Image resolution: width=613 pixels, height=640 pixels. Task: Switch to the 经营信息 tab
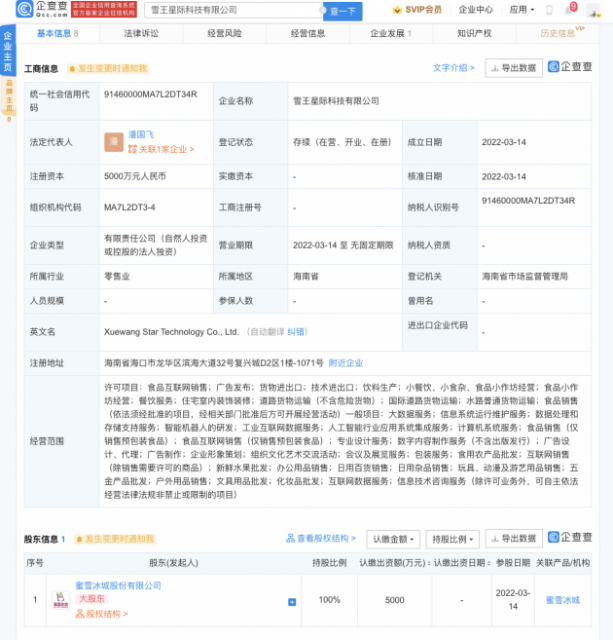[308, 33]
